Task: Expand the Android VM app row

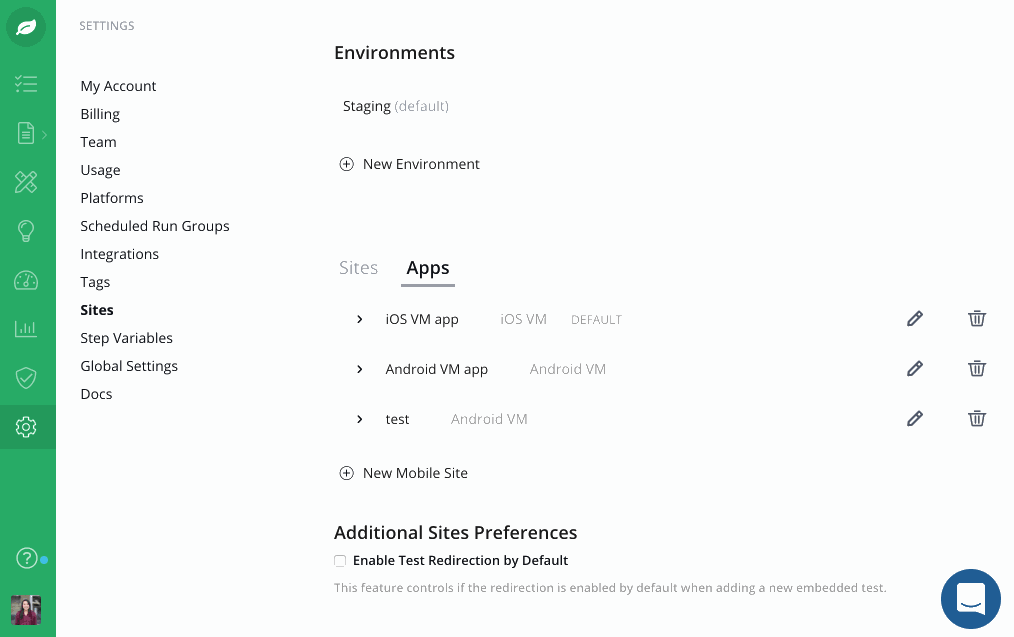Action: click(x=360, y=369)
